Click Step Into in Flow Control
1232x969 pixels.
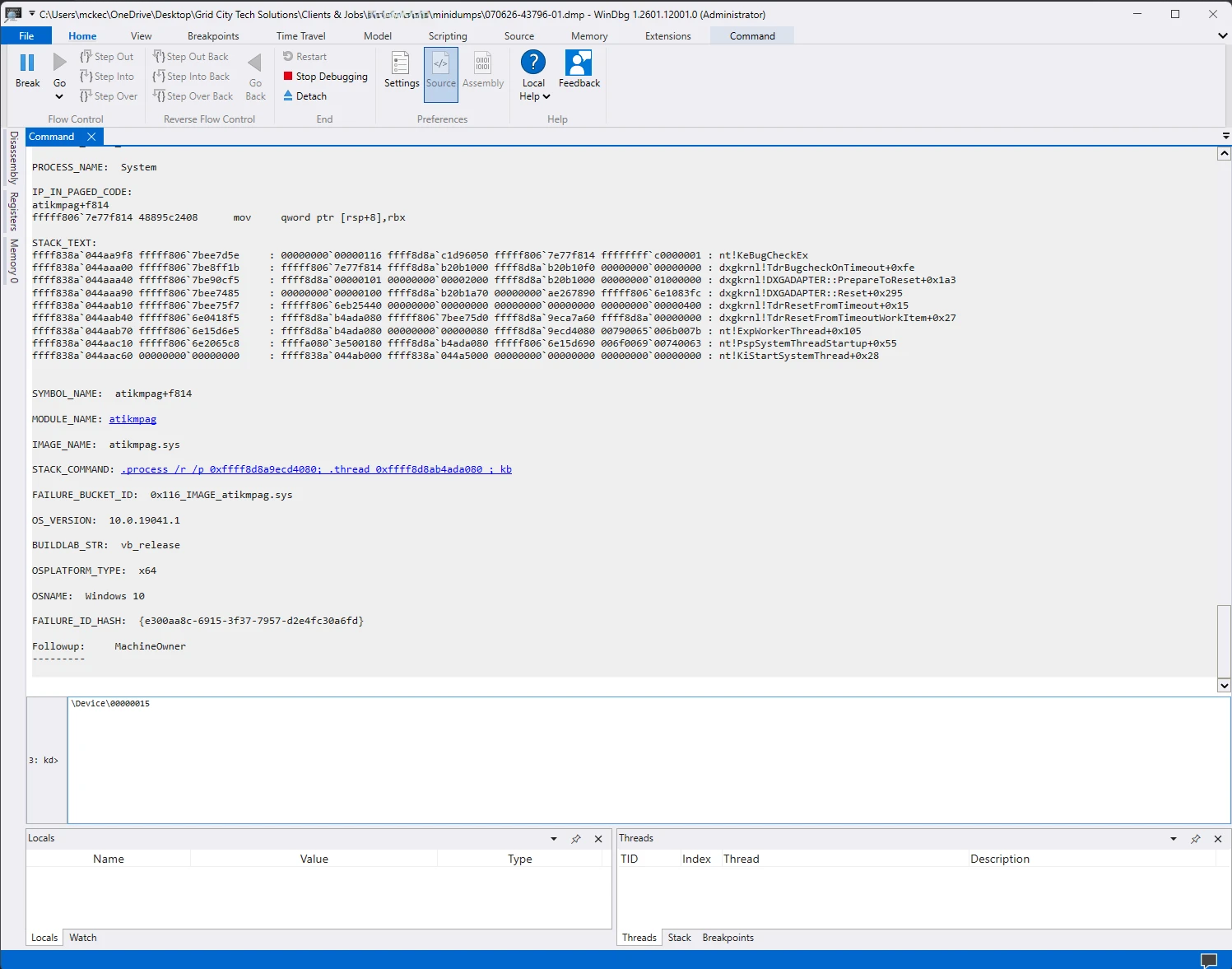coord(107,77)
